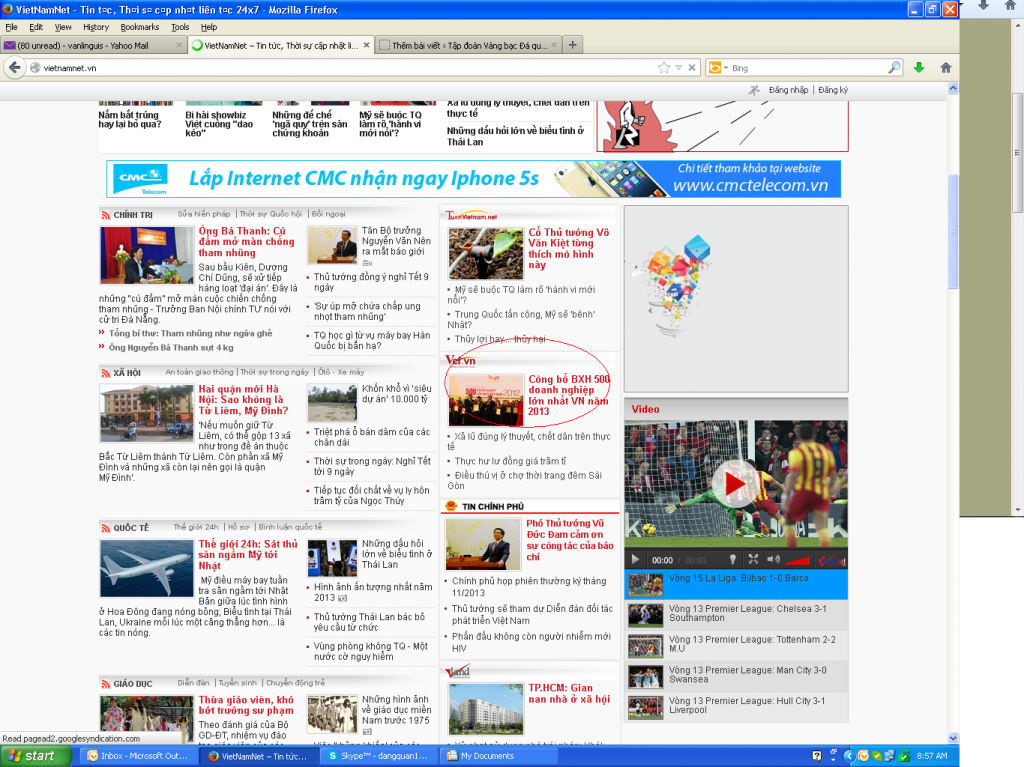Open the Bing search engine dropdown
The image size is (1024, 767).
718,68
